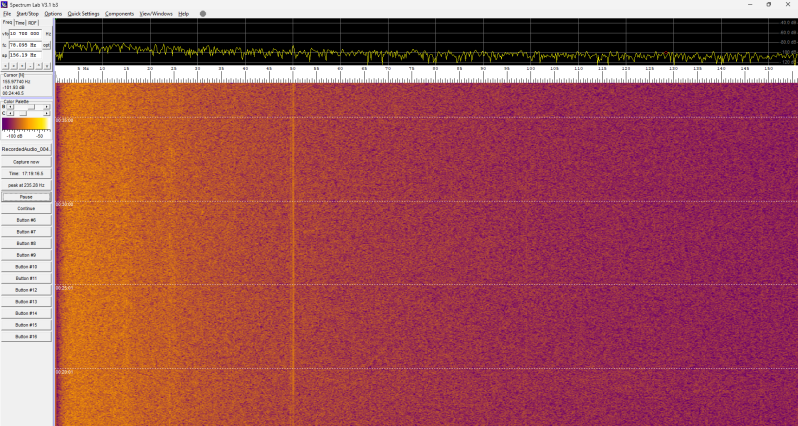
Task: Restore down the Spectrum Lab window
Action: pos(768,4)
